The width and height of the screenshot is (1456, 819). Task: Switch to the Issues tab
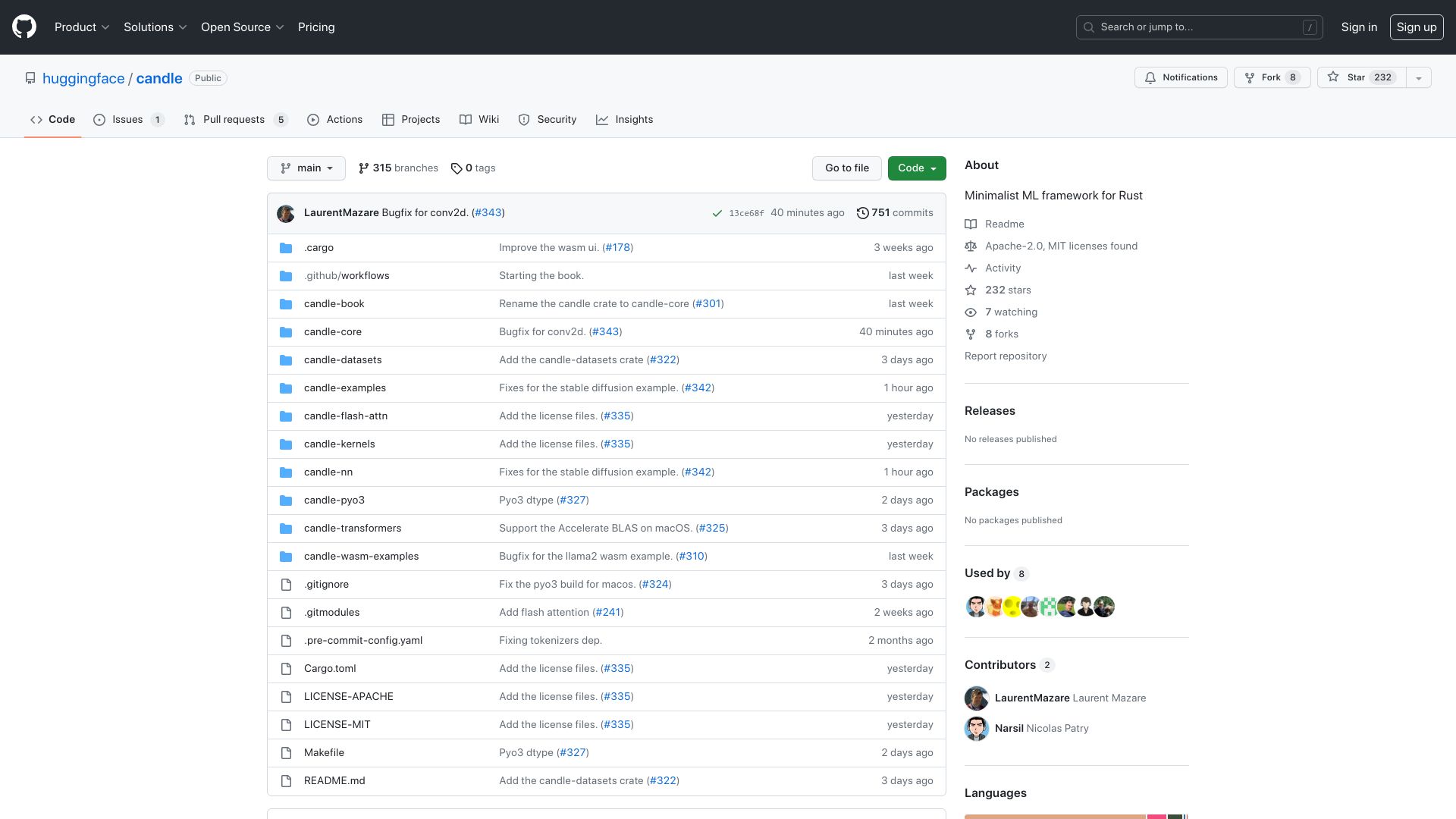tap(128, 120)
